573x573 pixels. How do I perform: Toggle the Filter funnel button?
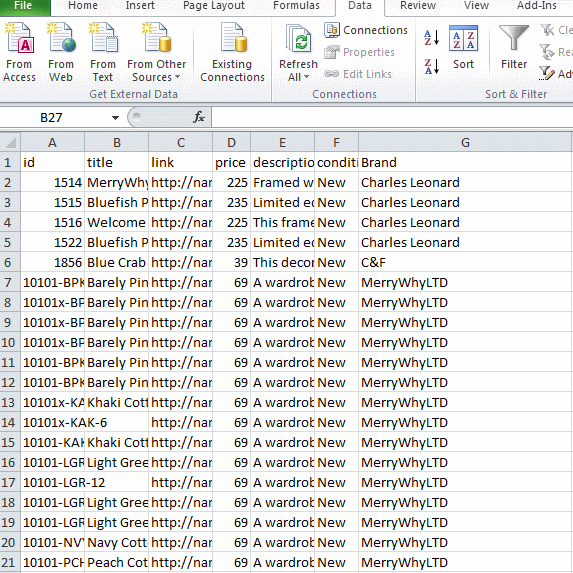[x=514, y=38]
